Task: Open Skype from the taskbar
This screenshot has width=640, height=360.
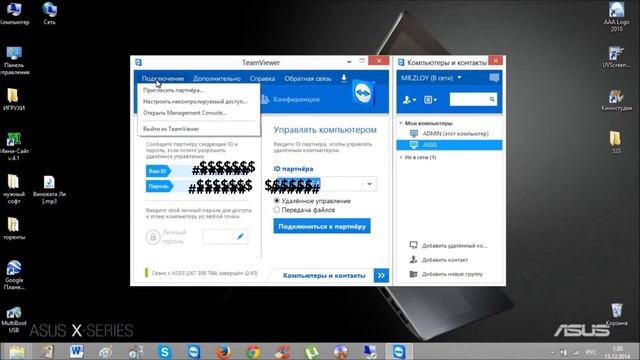Action: click(164, 351)
